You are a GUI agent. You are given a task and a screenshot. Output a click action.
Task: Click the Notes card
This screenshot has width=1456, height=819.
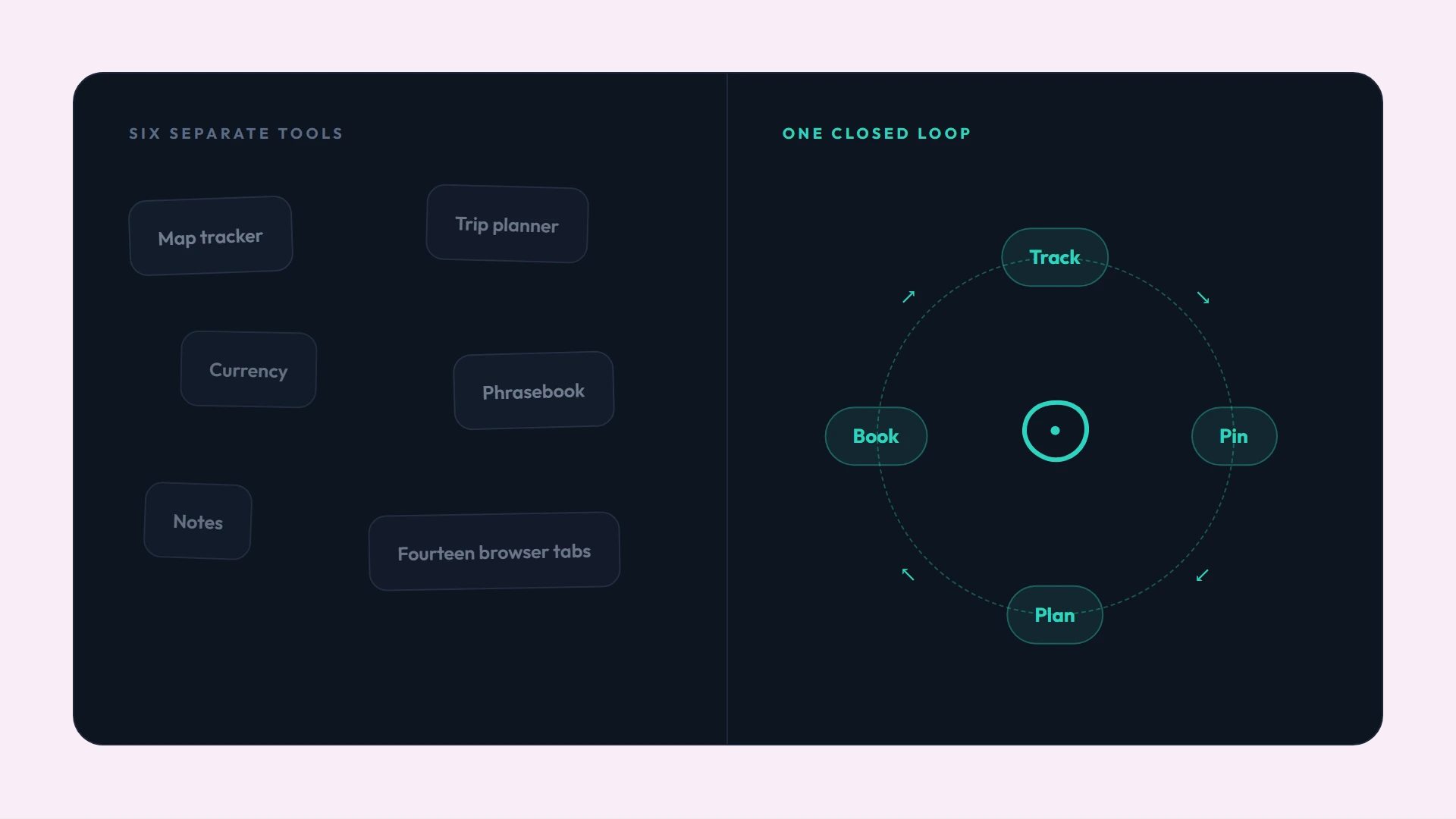pyautogui.click(x=198, y=521)
